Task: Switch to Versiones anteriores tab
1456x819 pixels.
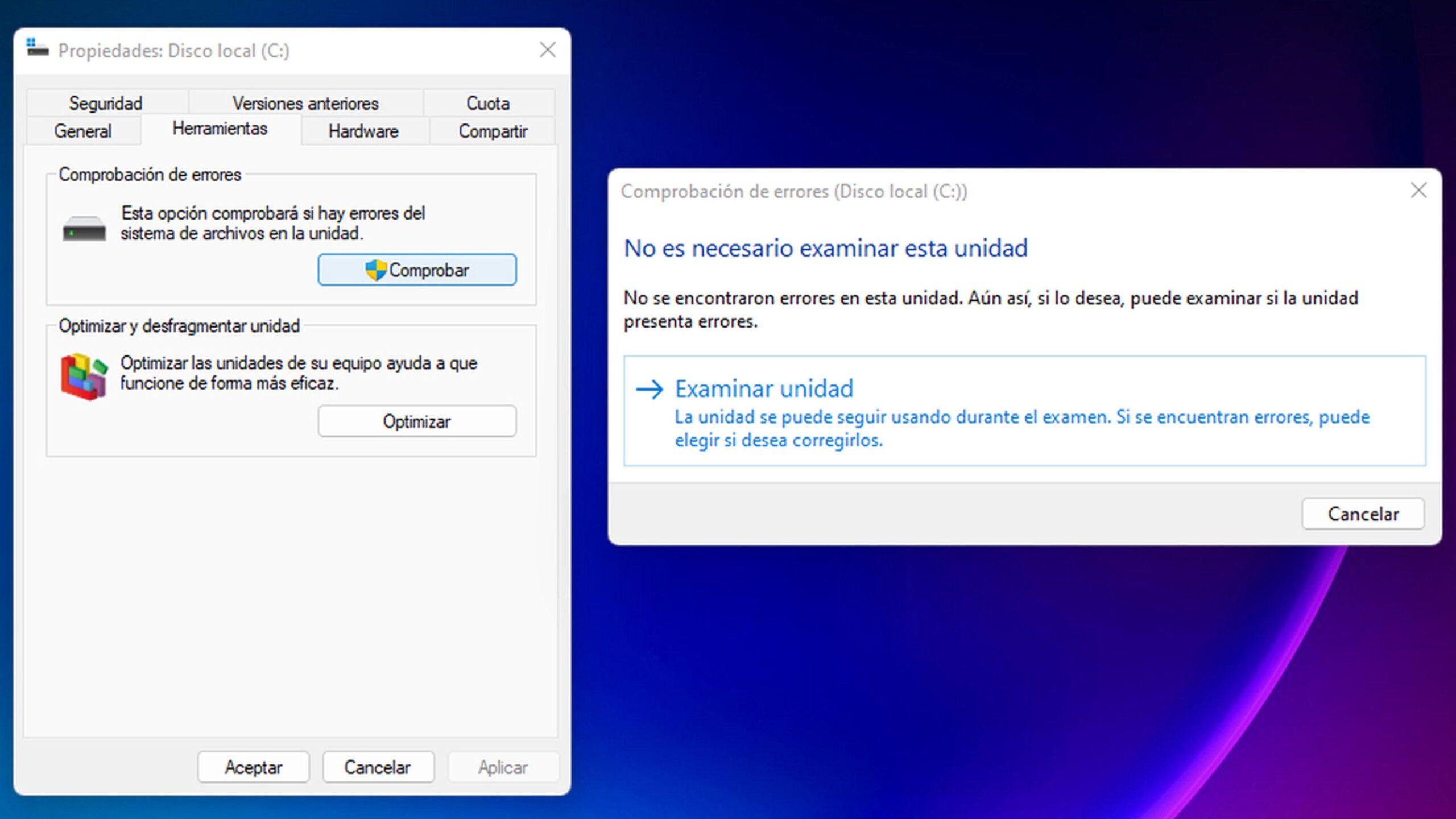Action: pos(305,104)
